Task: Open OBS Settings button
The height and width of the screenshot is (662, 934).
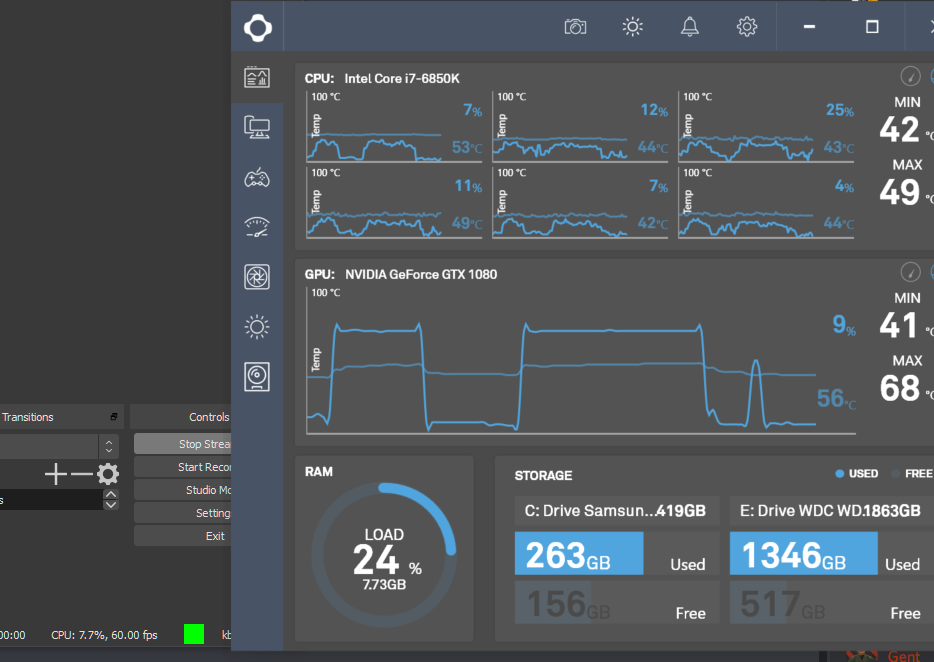Action: coord(182,513)
